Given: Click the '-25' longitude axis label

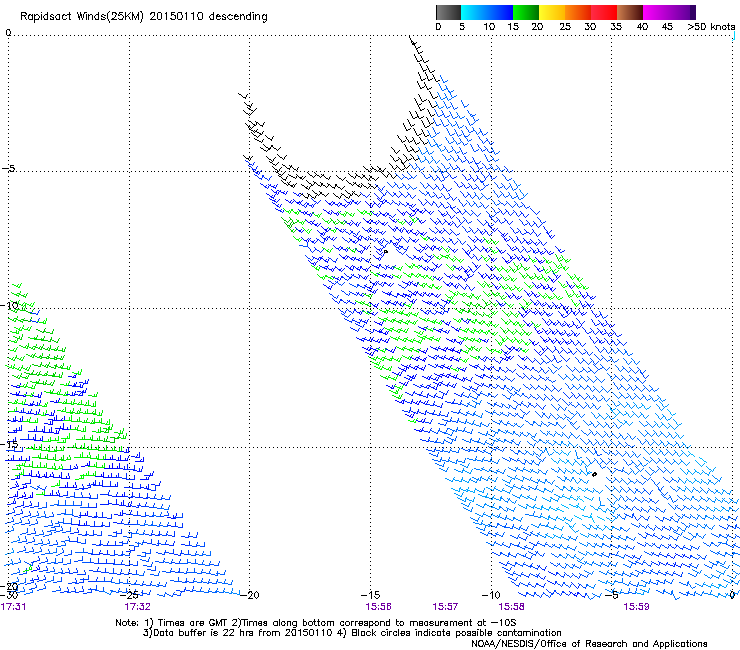Looking at the screenshot, I should (x=129, y=595).
